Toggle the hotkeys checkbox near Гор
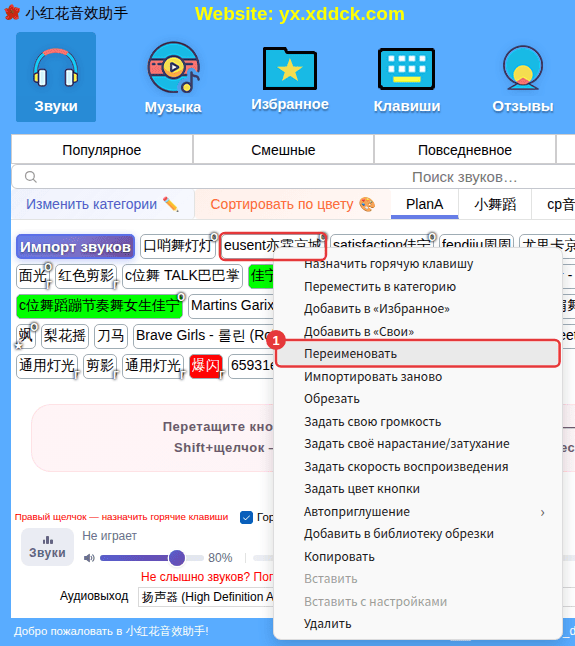 246,517
